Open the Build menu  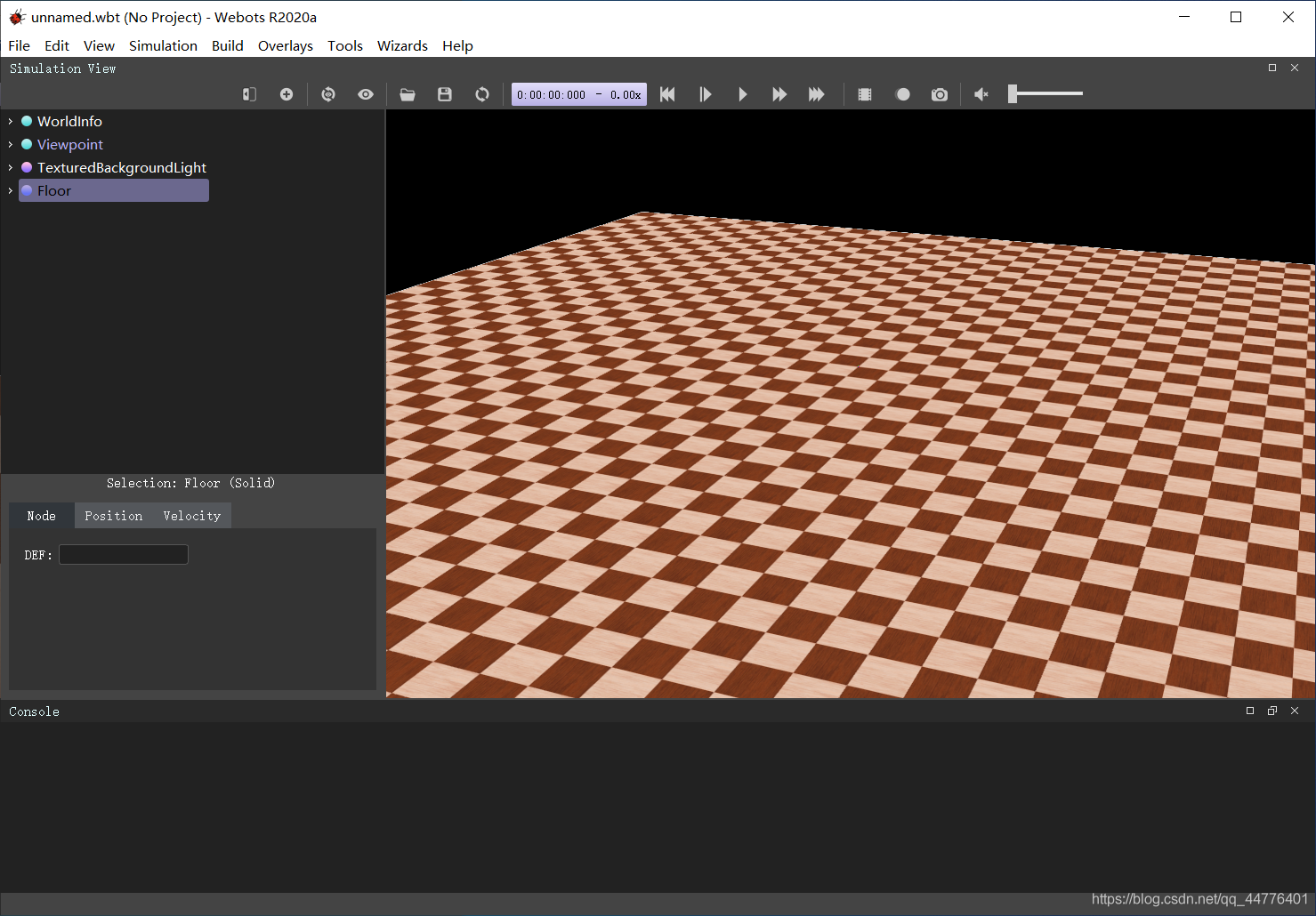tap(228, 45)
